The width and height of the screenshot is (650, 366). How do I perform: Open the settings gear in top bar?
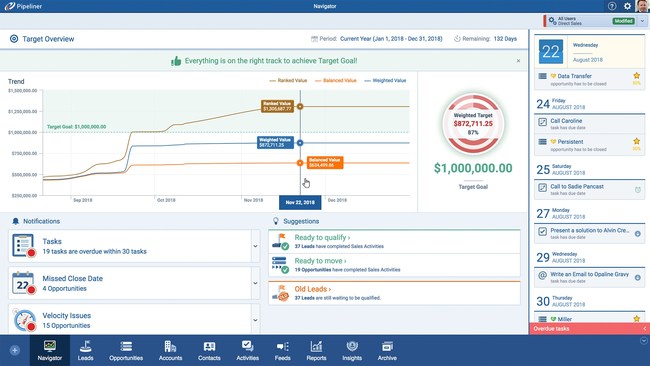pyautogui.click(x=628, y=6)
